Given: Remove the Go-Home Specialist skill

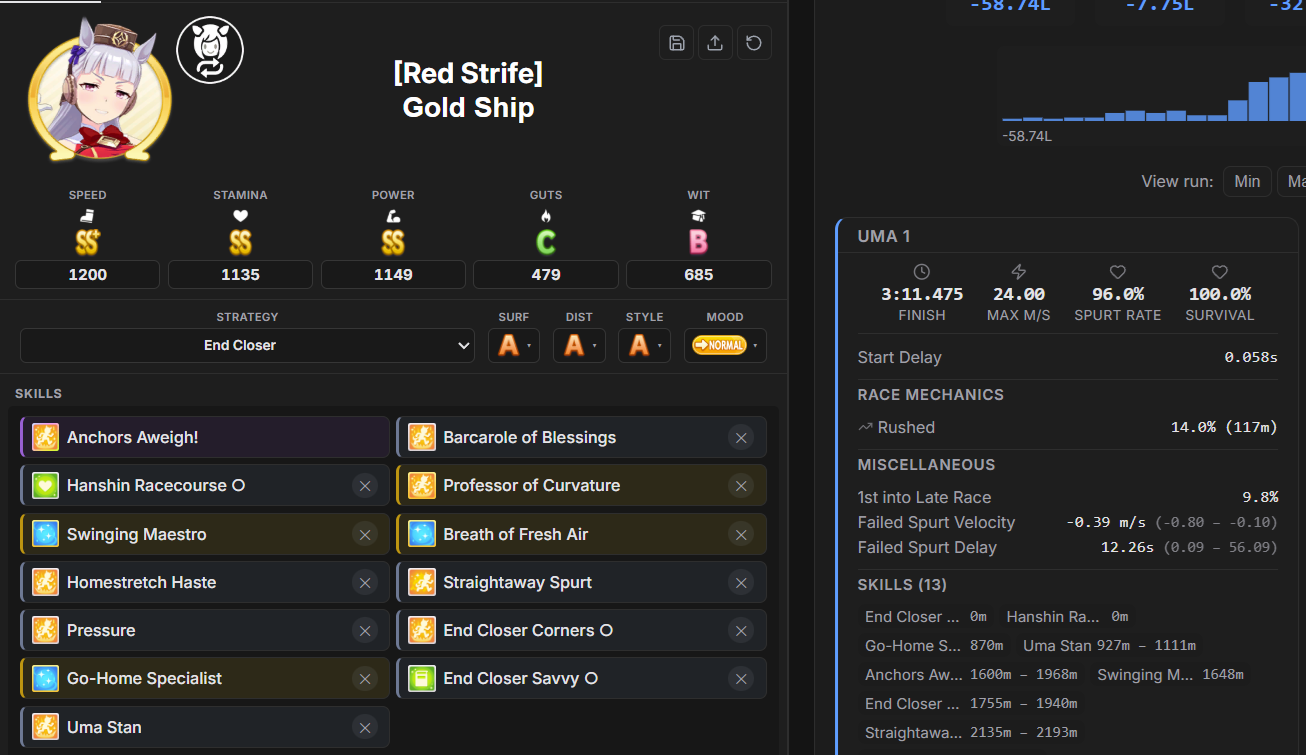Looking at the screenshot, I should pos(365,678).
